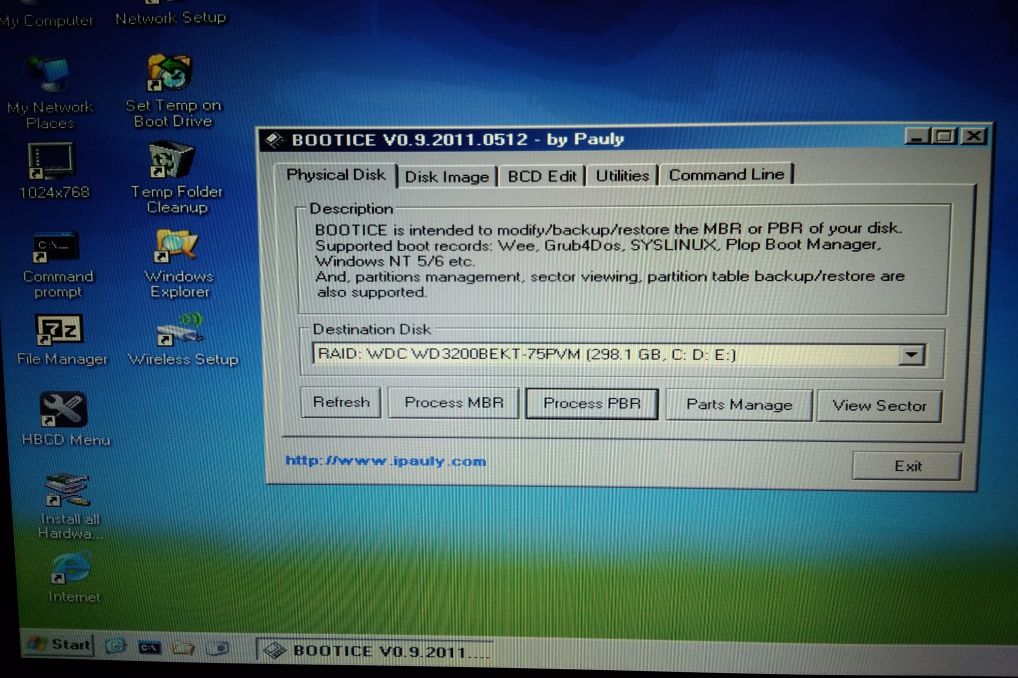Viewport: 1018px width, 678px height.
Task: Expand the Destination Disk dropdown arrow
Action: pos(911,355)
